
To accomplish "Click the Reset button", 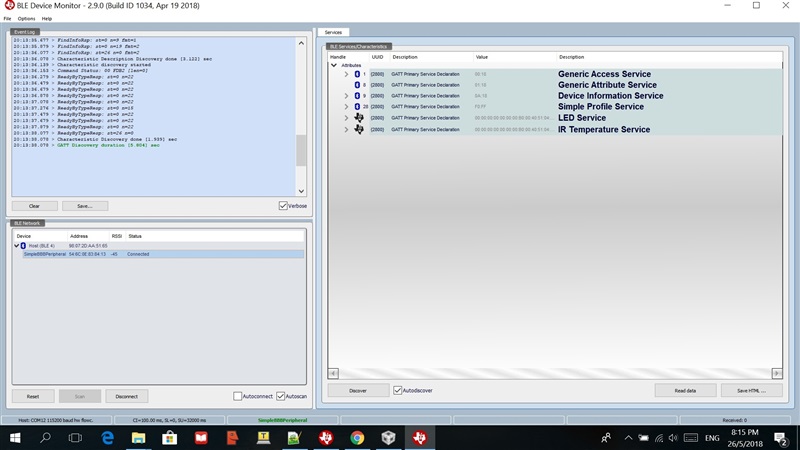I will coord(33,396).
